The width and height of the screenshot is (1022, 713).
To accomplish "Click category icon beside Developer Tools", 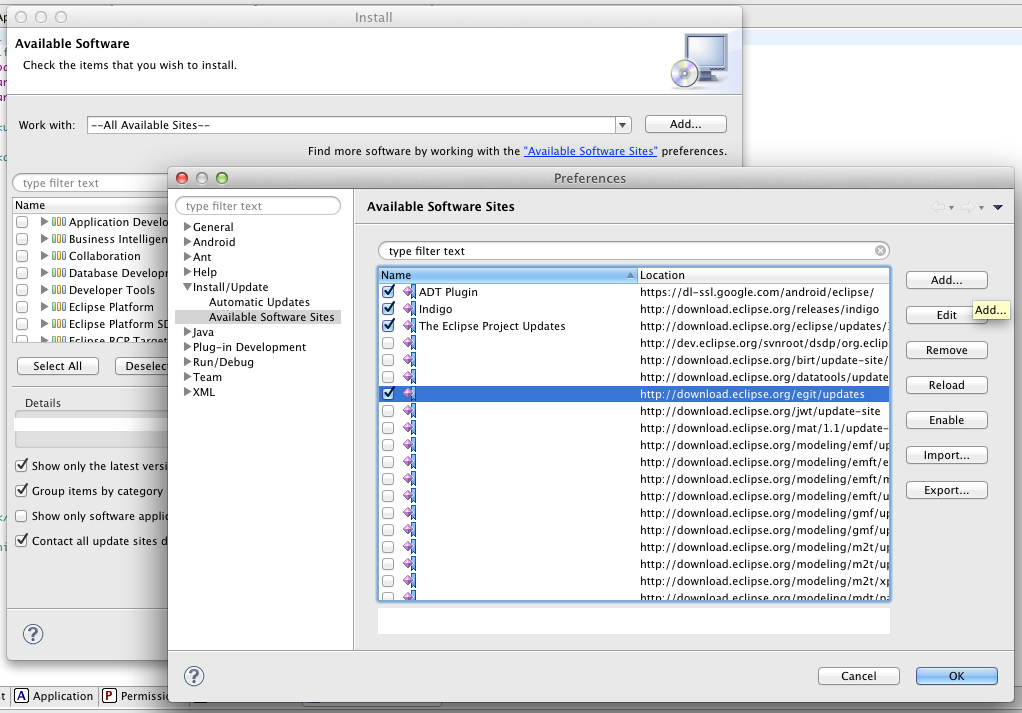I will coord(59,290).
